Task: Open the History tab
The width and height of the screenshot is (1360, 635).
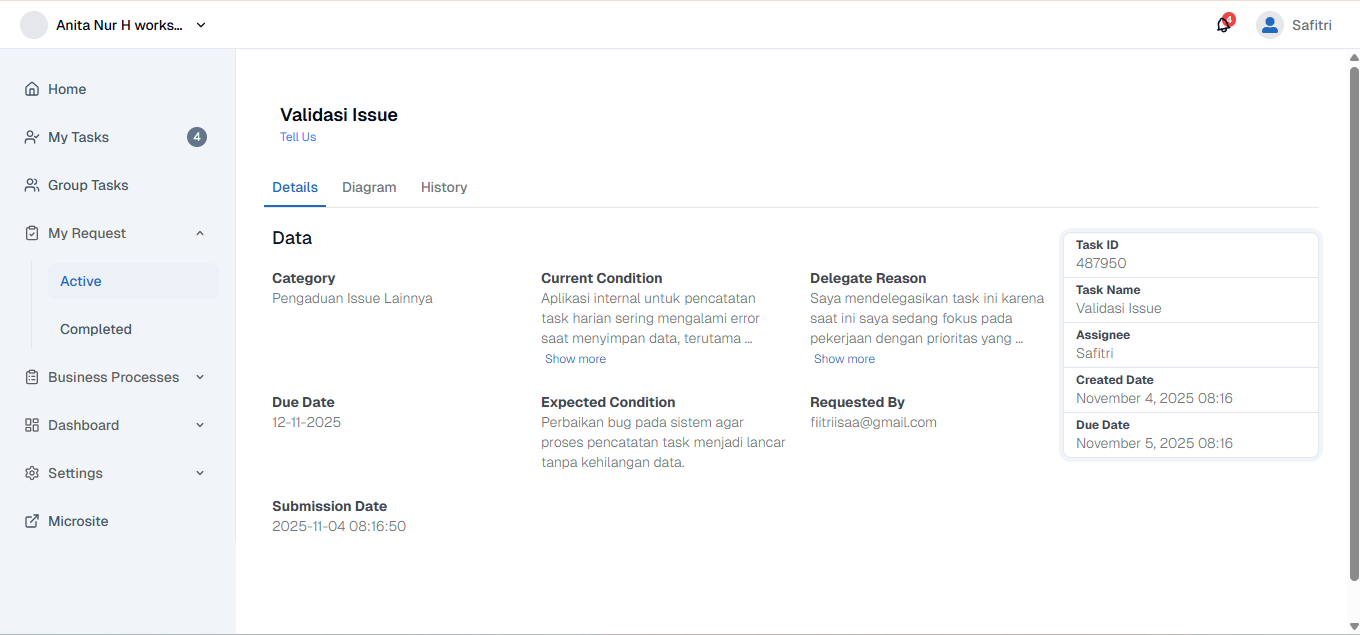Action: click(x=444, y=187)
